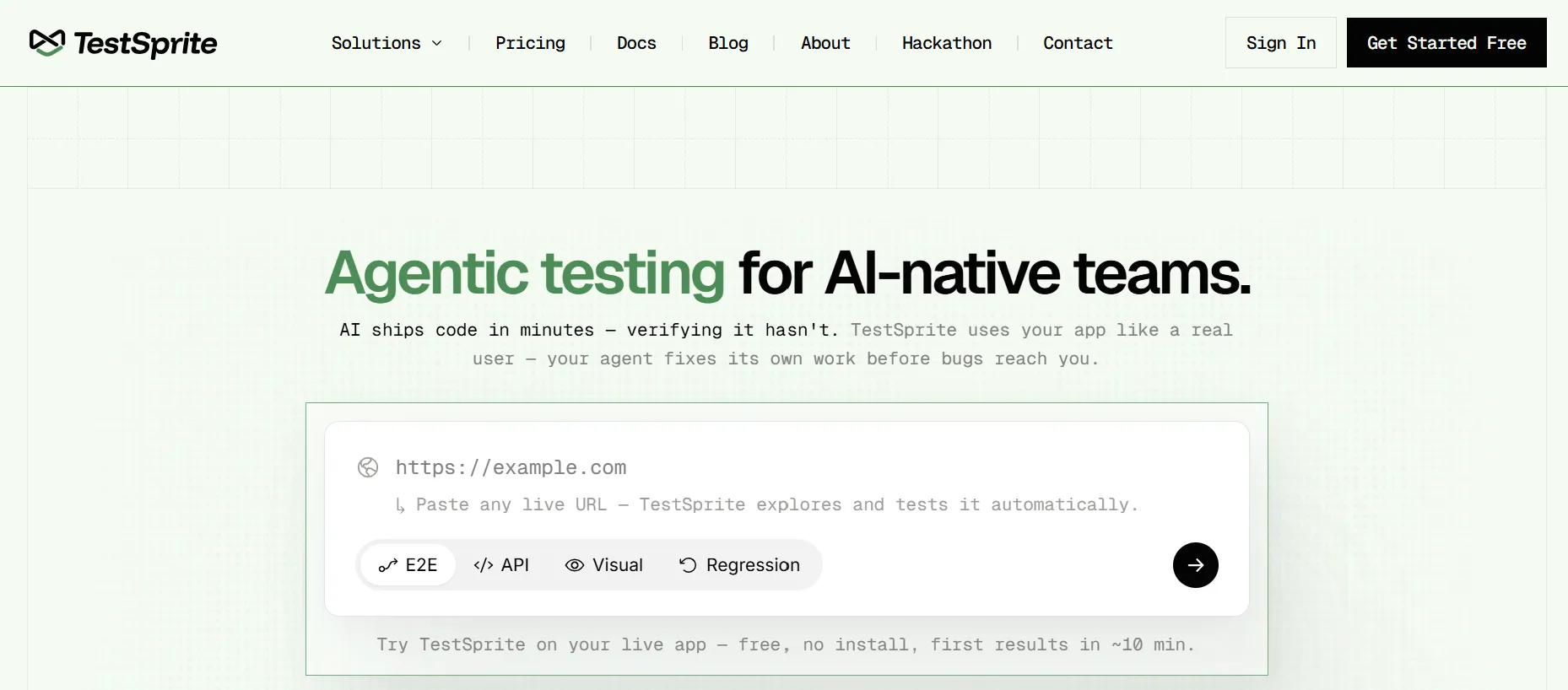The image size is (1568, 690).
Task: Navigate to the About page
Action: tap(825, 43)
